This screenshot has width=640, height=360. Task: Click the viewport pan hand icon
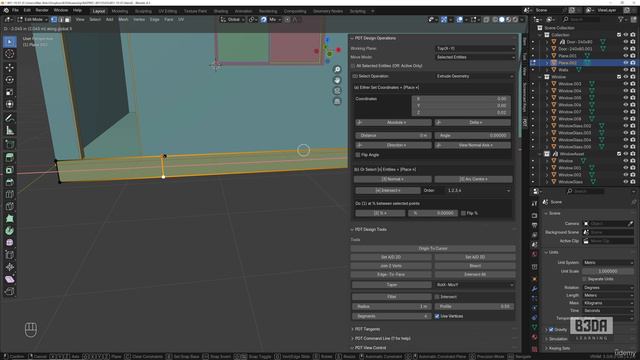pos(337,80)
